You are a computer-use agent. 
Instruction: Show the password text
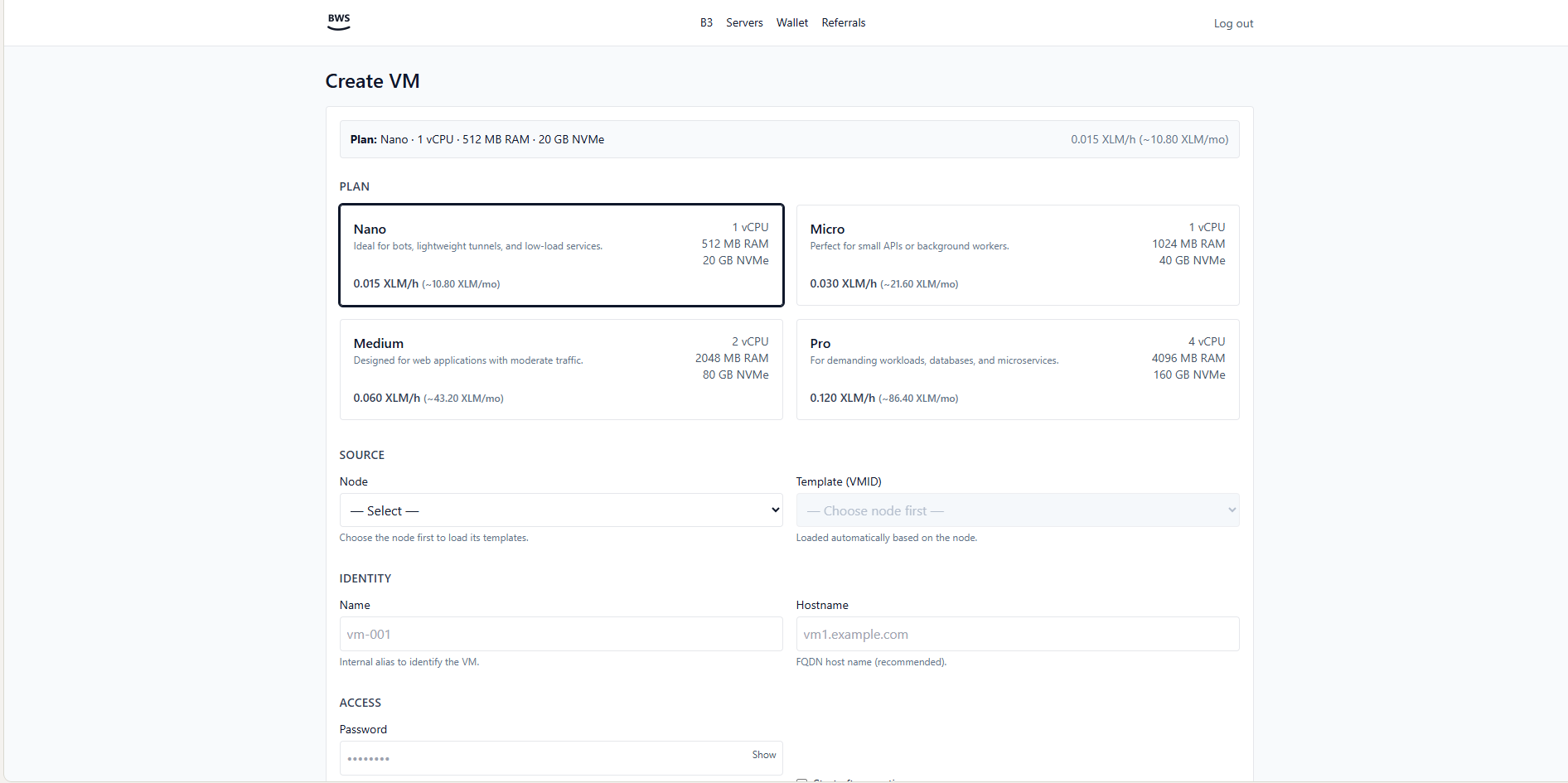click(x=762, y=755)
